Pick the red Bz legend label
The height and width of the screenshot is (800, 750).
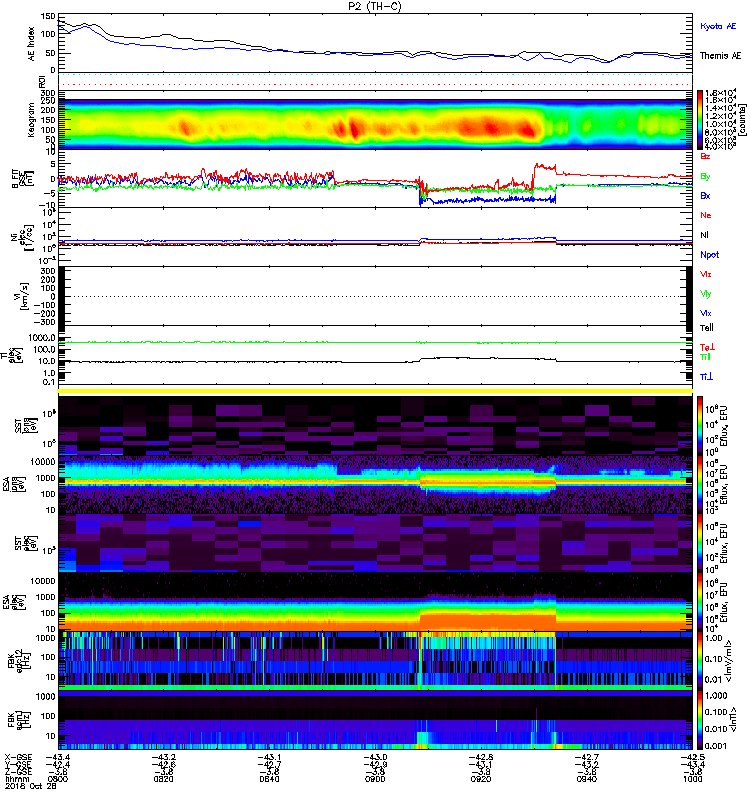point(705,156)
